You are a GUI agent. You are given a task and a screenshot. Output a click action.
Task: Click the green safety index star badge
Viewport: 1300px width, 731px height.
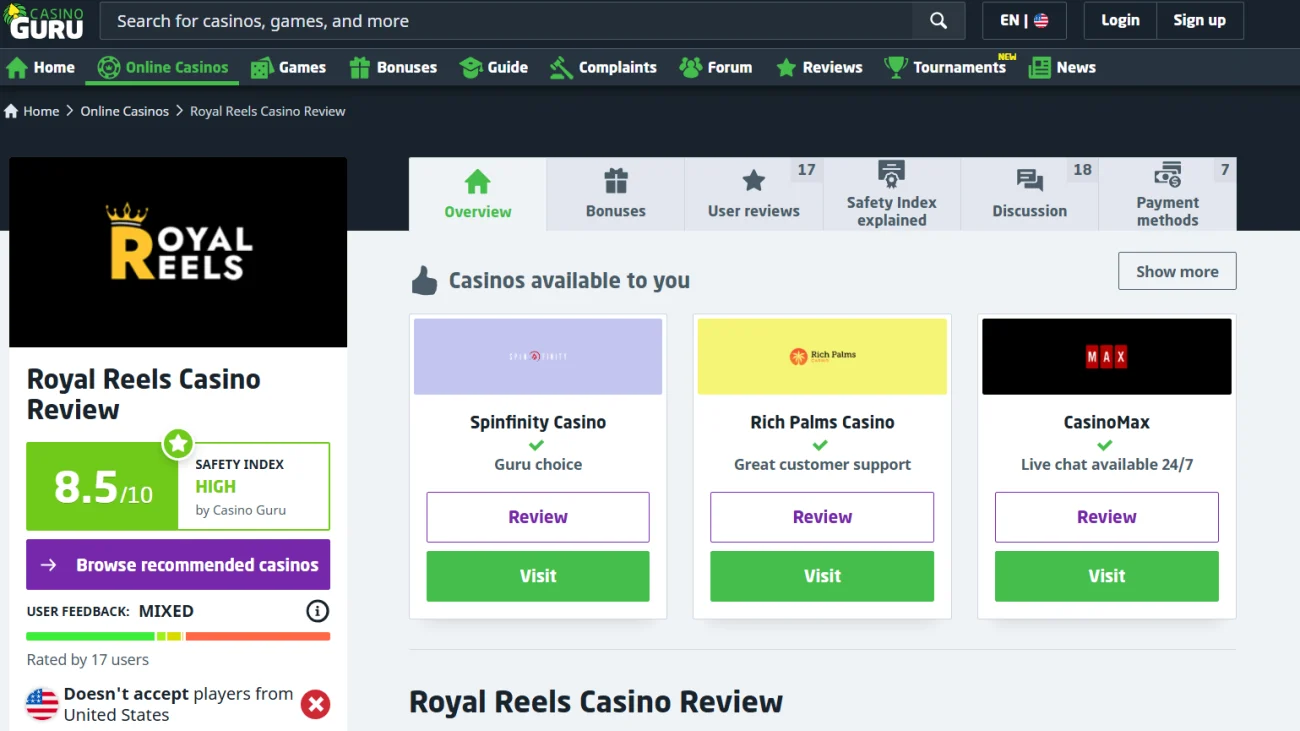tap(178, 443)
